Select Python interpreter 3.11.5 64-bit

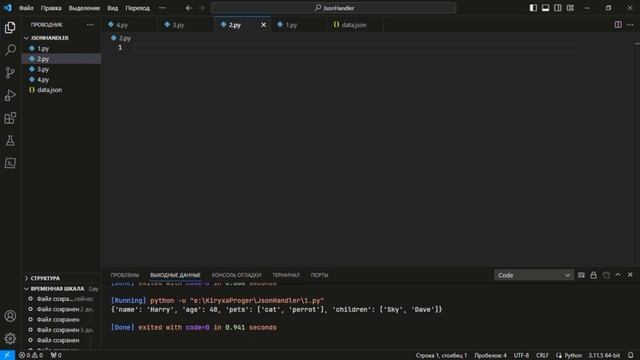pos(604,355)
